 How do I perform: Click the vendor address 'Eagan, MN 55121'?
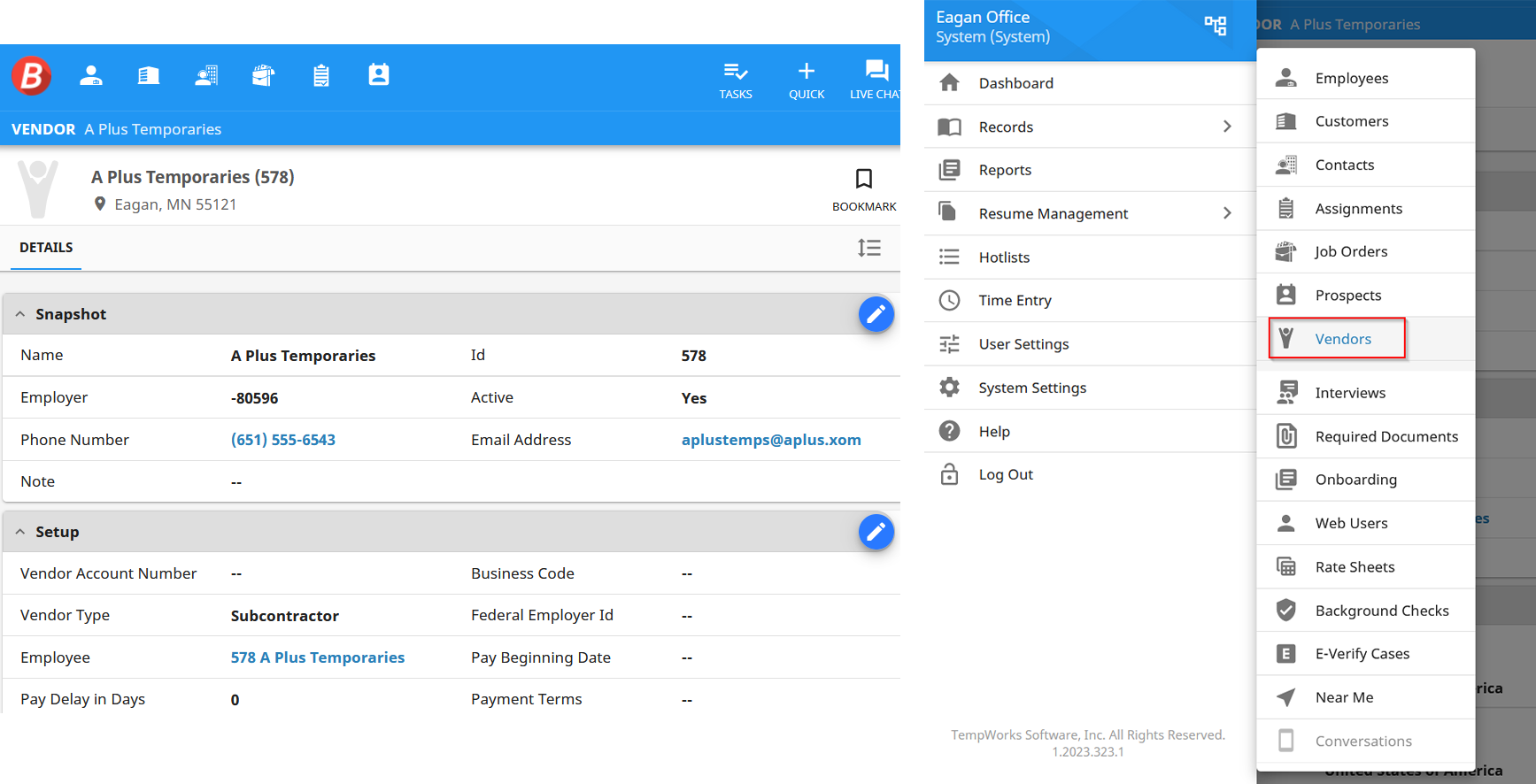click(x=175, y=204)
